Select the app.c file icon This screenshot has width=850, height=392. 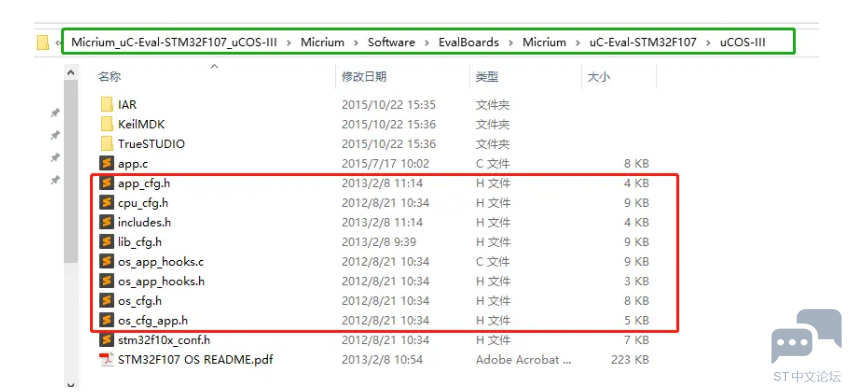coord(107,164)
